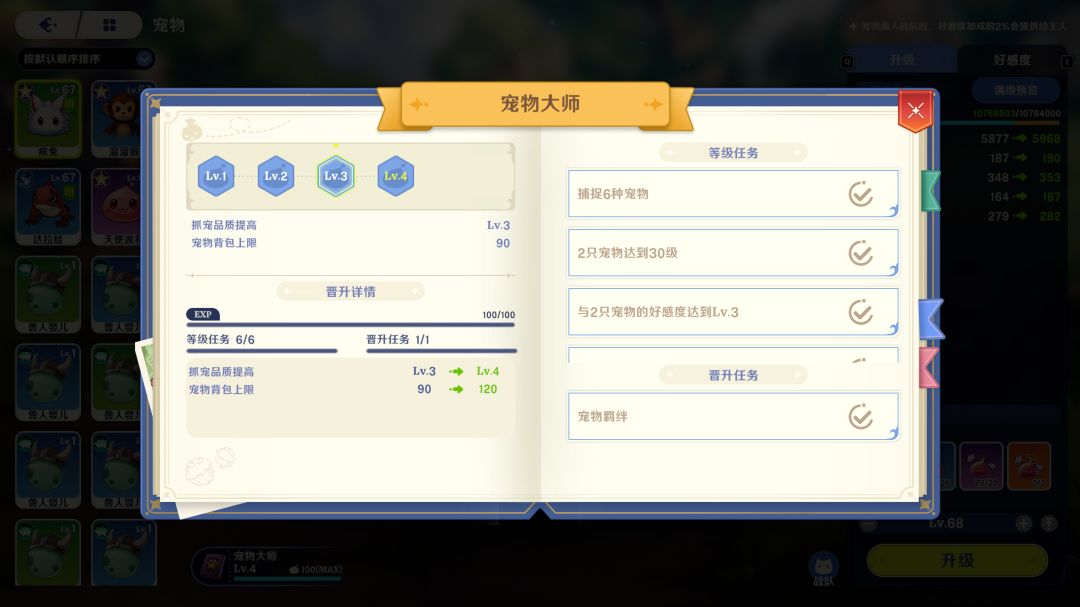Open the 2只宠物达到30级 task row
The width and height of the screenshot is (1080, 607).
tap(733, 253)
